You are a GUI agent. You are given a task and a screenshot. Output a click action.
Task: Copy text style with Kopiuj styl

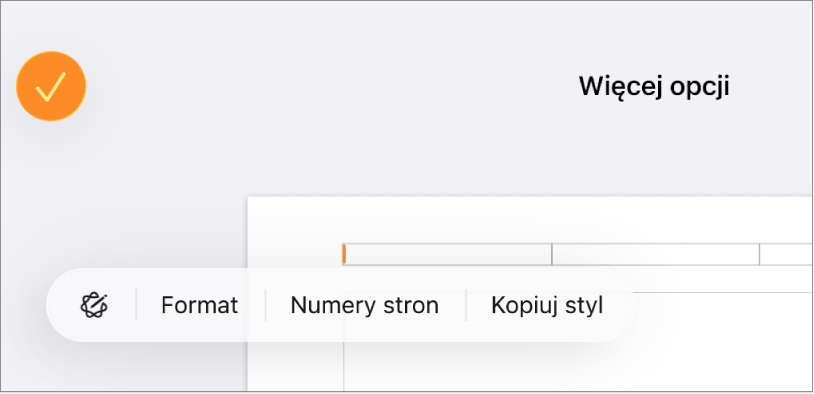coord(547,305)
